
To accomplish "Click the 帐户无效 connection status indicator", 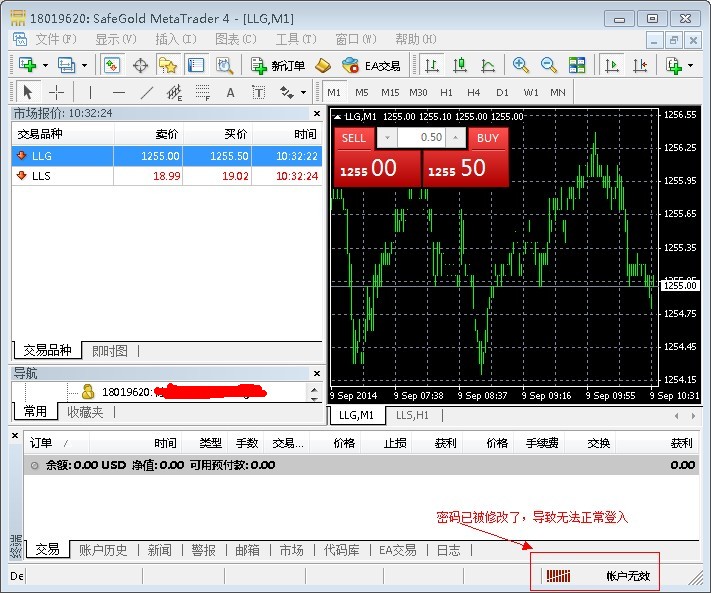I will coord(598,576).
